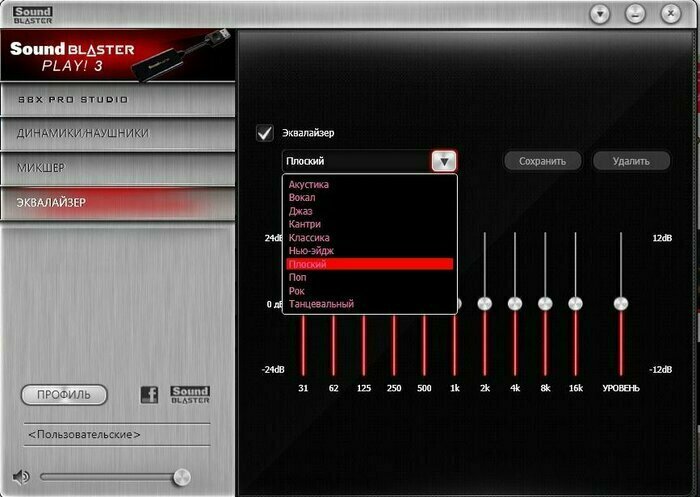Open the SBX Pro Studio tab

[x=117, y=99]
